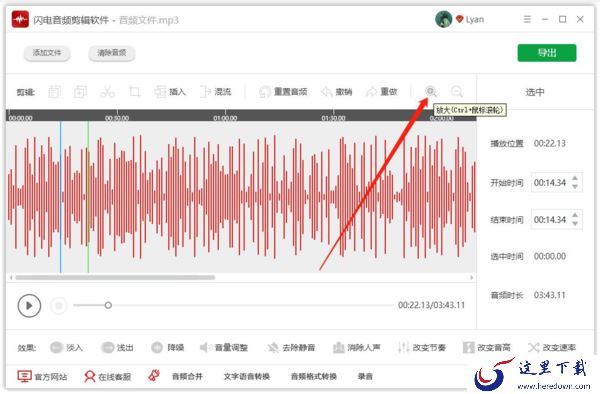Switch to the 选中 tab
This screenshot has width=600, height=394.
tap(535, 92)
